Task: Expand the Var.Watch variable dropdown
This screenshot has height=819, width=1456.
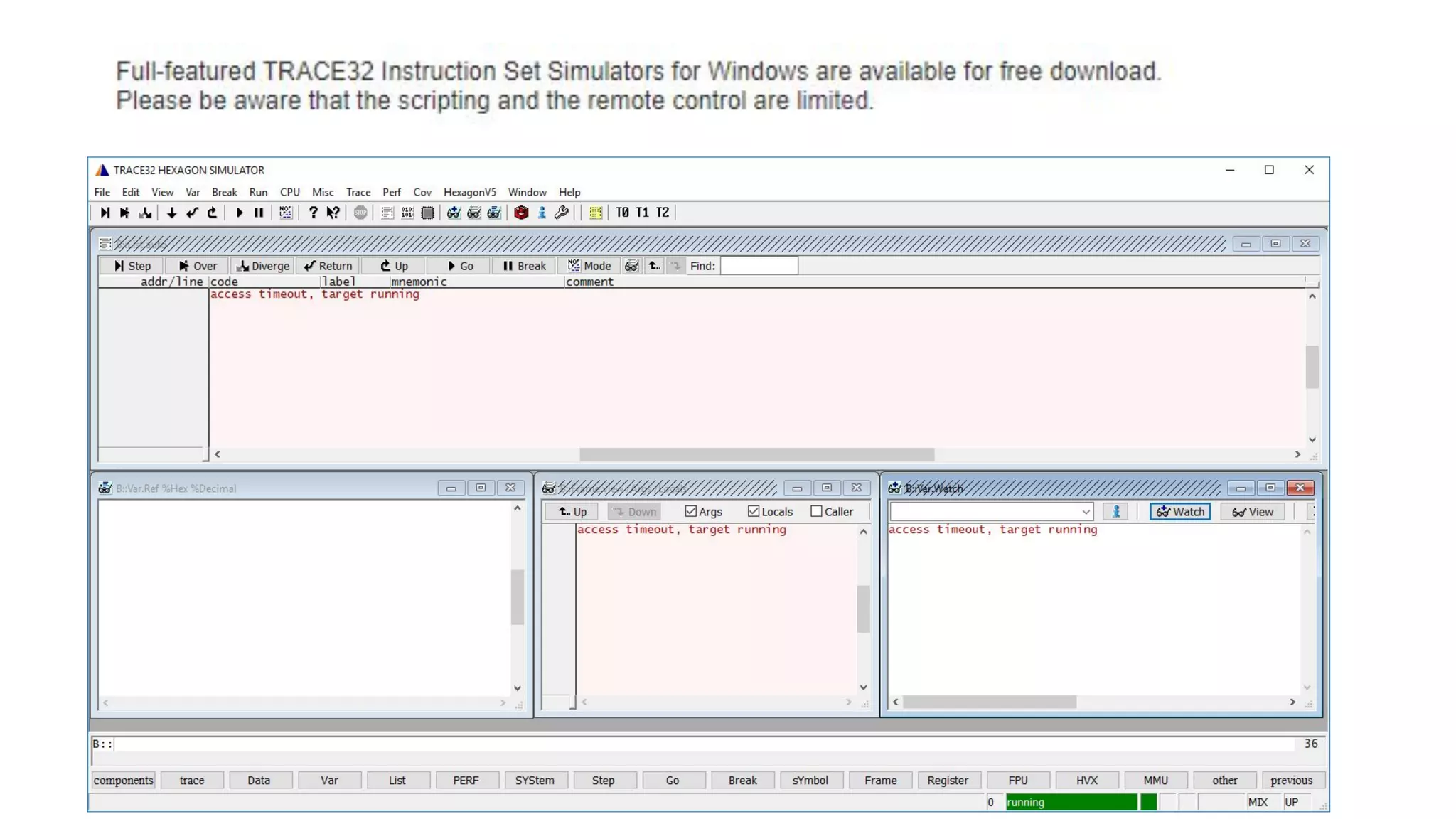Action: [1086, 512]
